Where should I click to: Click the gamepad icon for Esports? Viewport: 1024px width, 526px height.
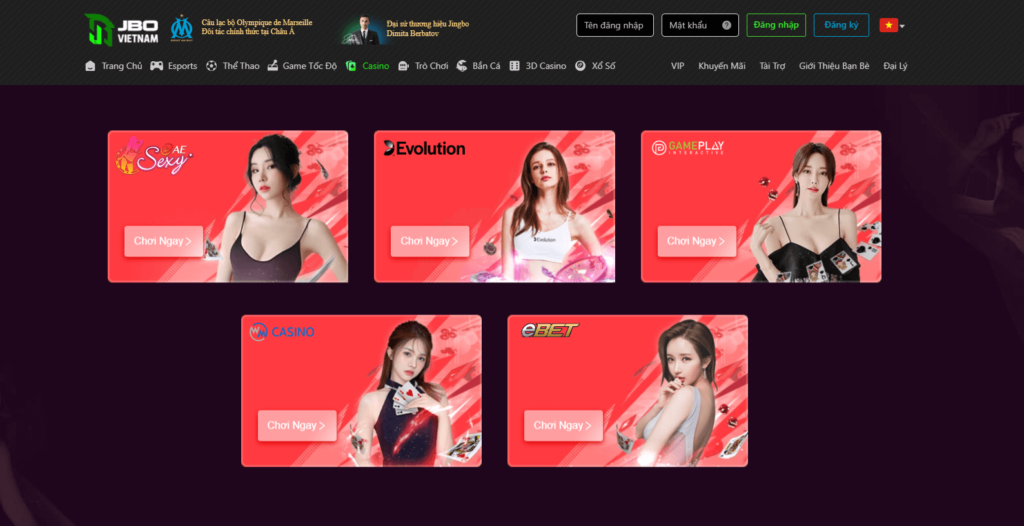[157, 66]
